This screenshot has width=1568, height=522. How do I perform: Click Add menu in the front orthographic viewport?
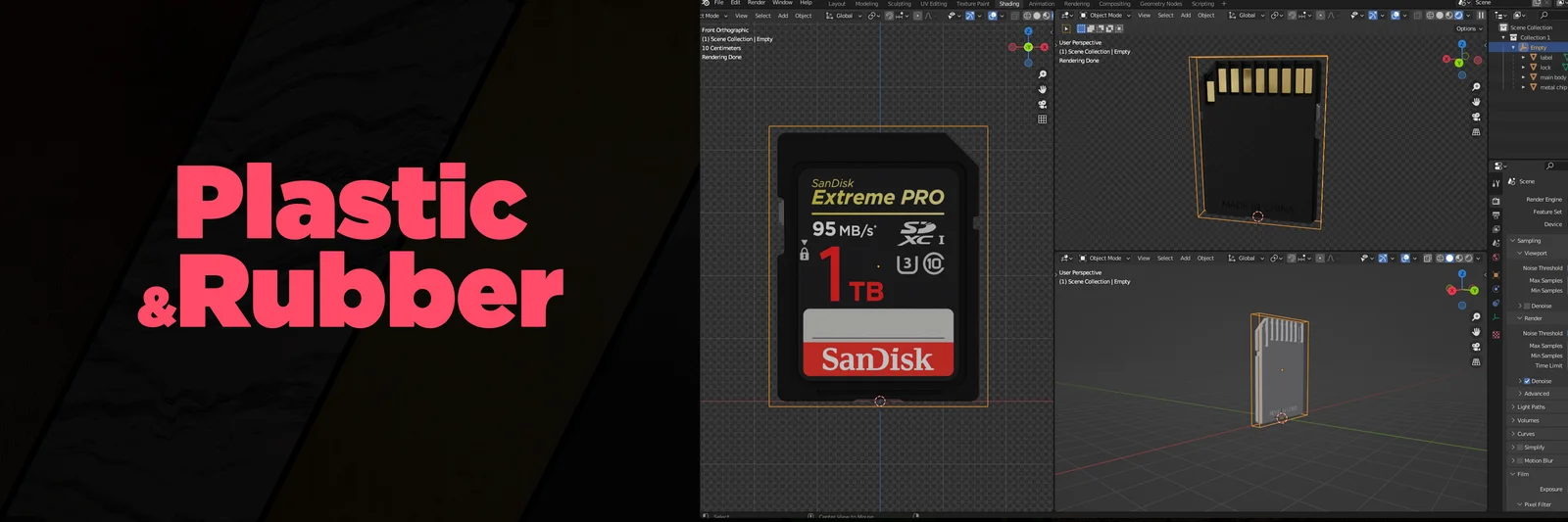click(x=783, y=16)
